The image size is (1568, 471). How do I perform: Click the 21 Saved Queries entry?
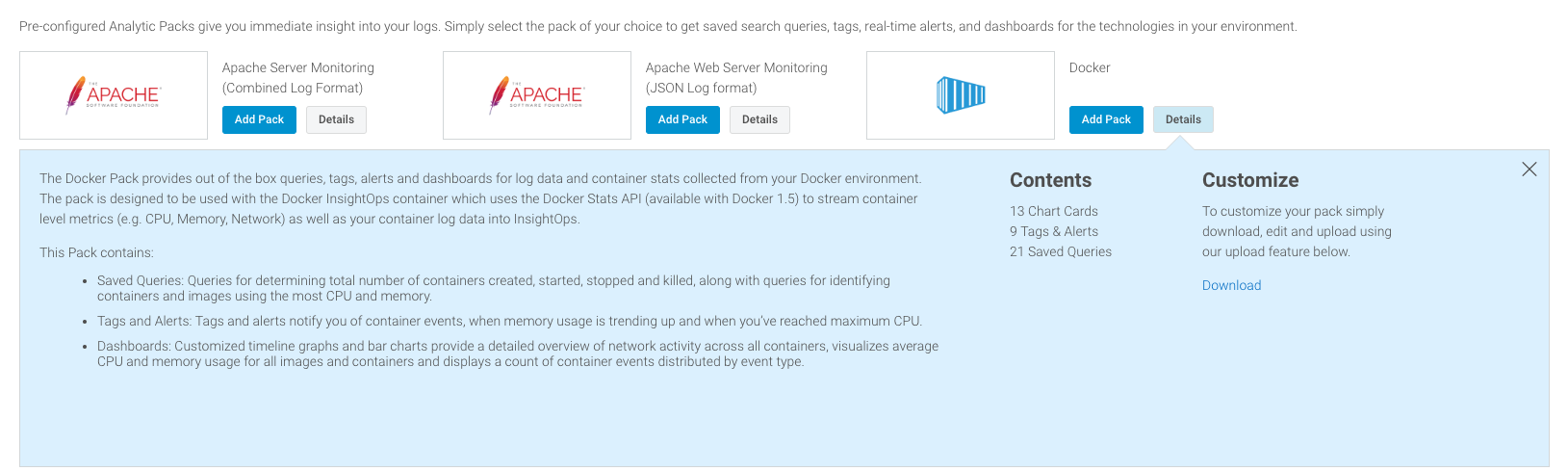(1061, 251)
